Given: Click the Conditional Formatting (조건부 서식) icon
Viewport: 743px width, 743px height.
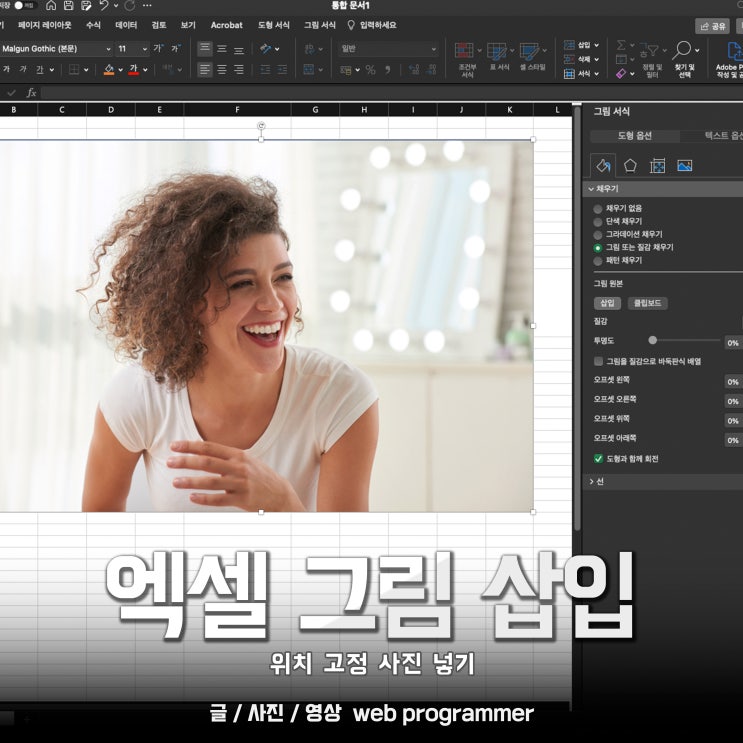Looking at the screenshot, I should pyautogui.click(x=464, y=51).
